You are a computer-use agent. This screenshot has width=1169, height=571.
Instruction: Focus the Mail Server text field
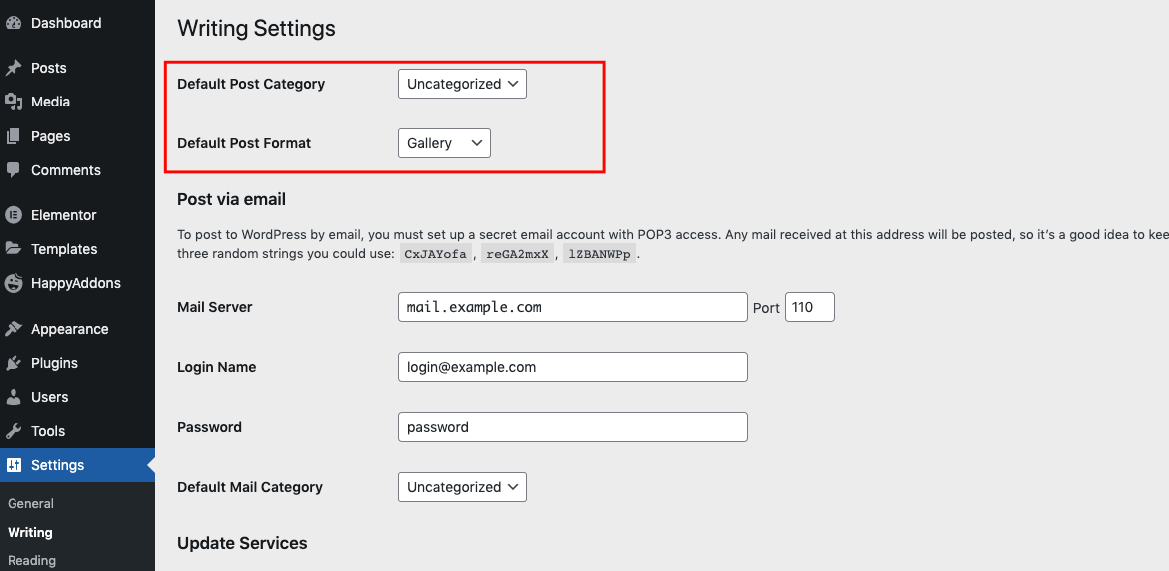[x=573, y=307]
